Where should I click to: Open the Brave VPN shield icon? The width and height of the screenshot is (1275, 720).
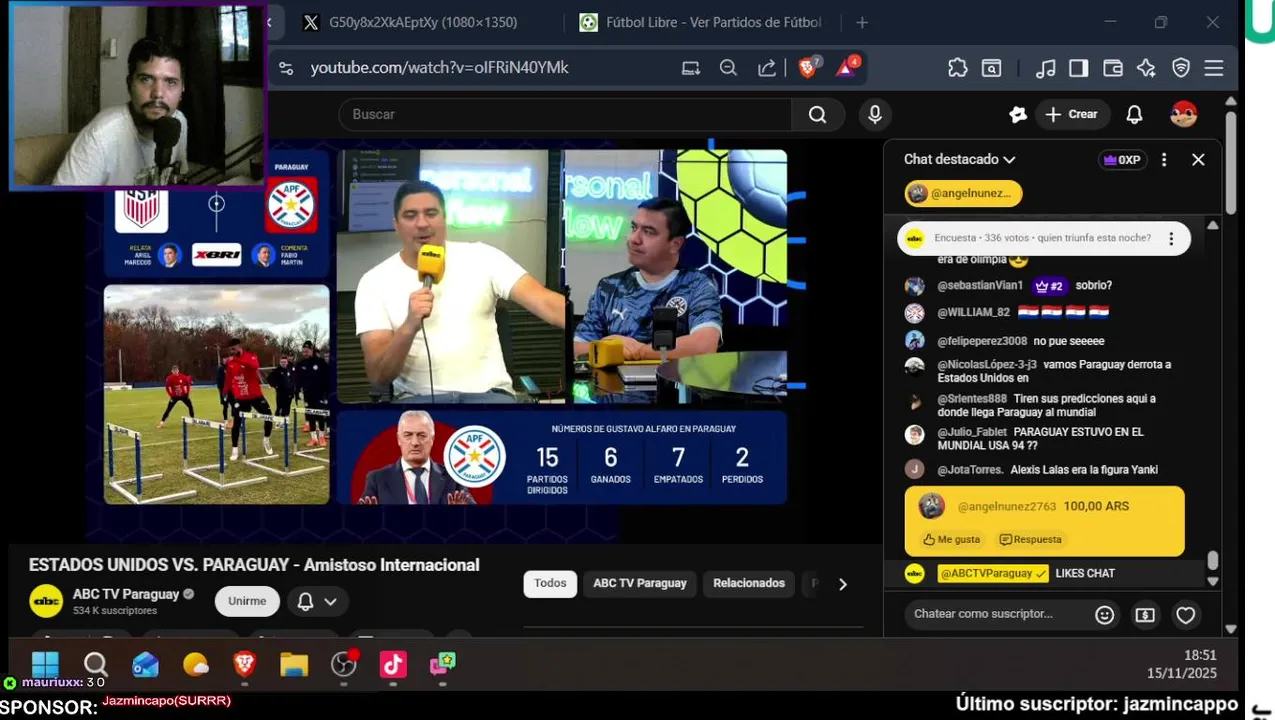1181,68
